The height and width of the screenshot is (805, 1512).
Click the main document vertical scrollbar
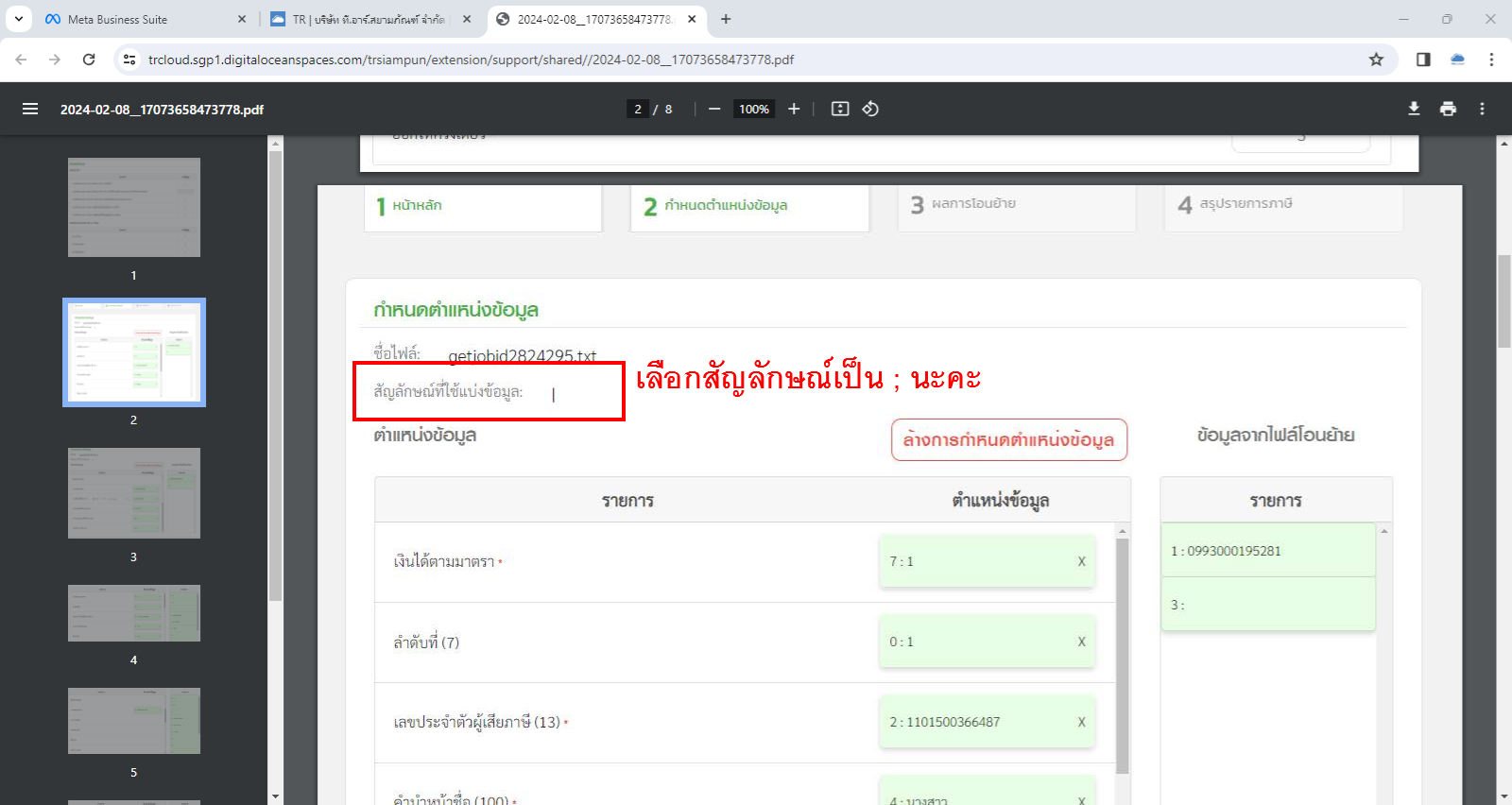click(1504, 300)
